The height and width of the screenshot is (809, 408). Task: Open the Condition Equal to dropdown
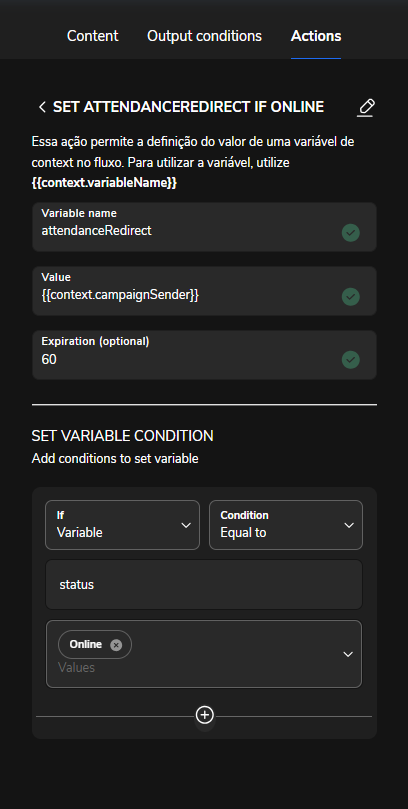[286, 525]
